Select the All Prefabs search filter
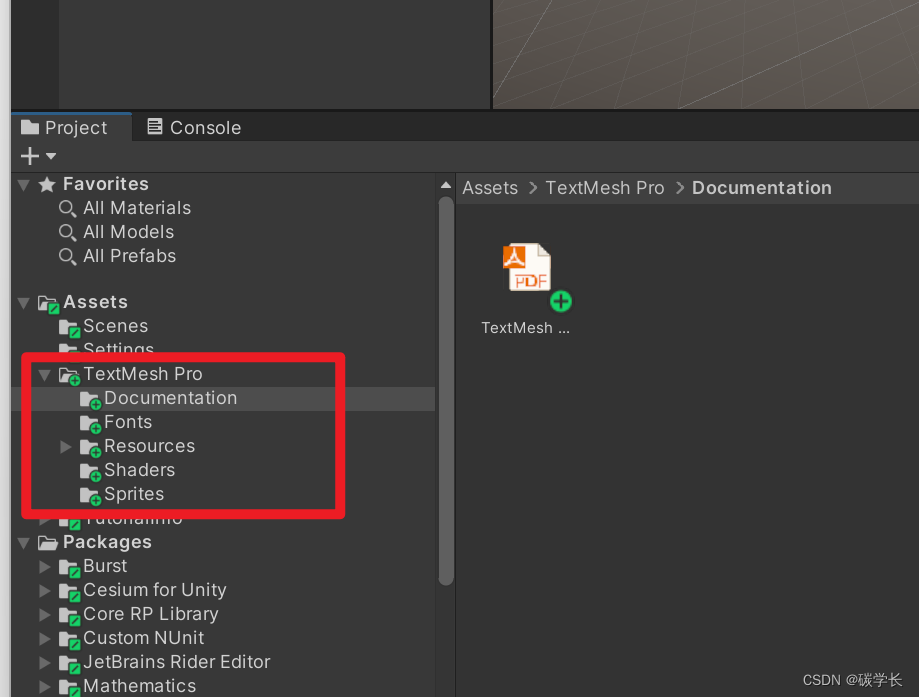The width and height of the screenshot is (919, 697). (130, 256)
